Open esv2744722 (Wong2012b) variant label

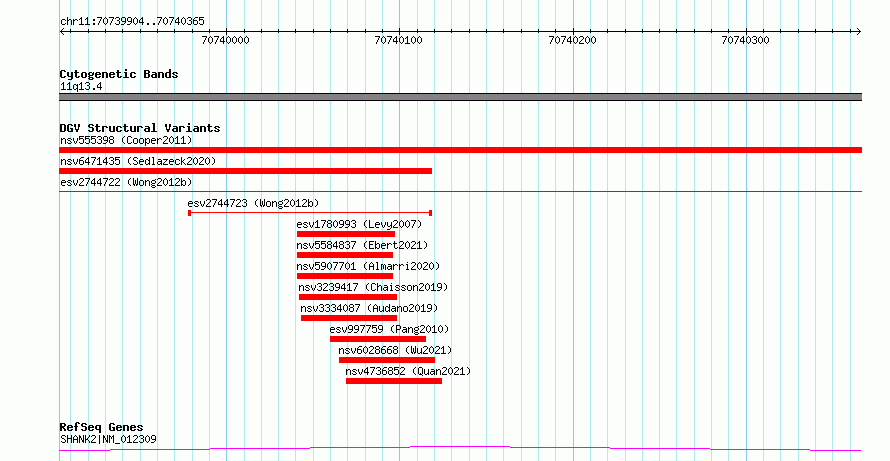tap(126, 182)
